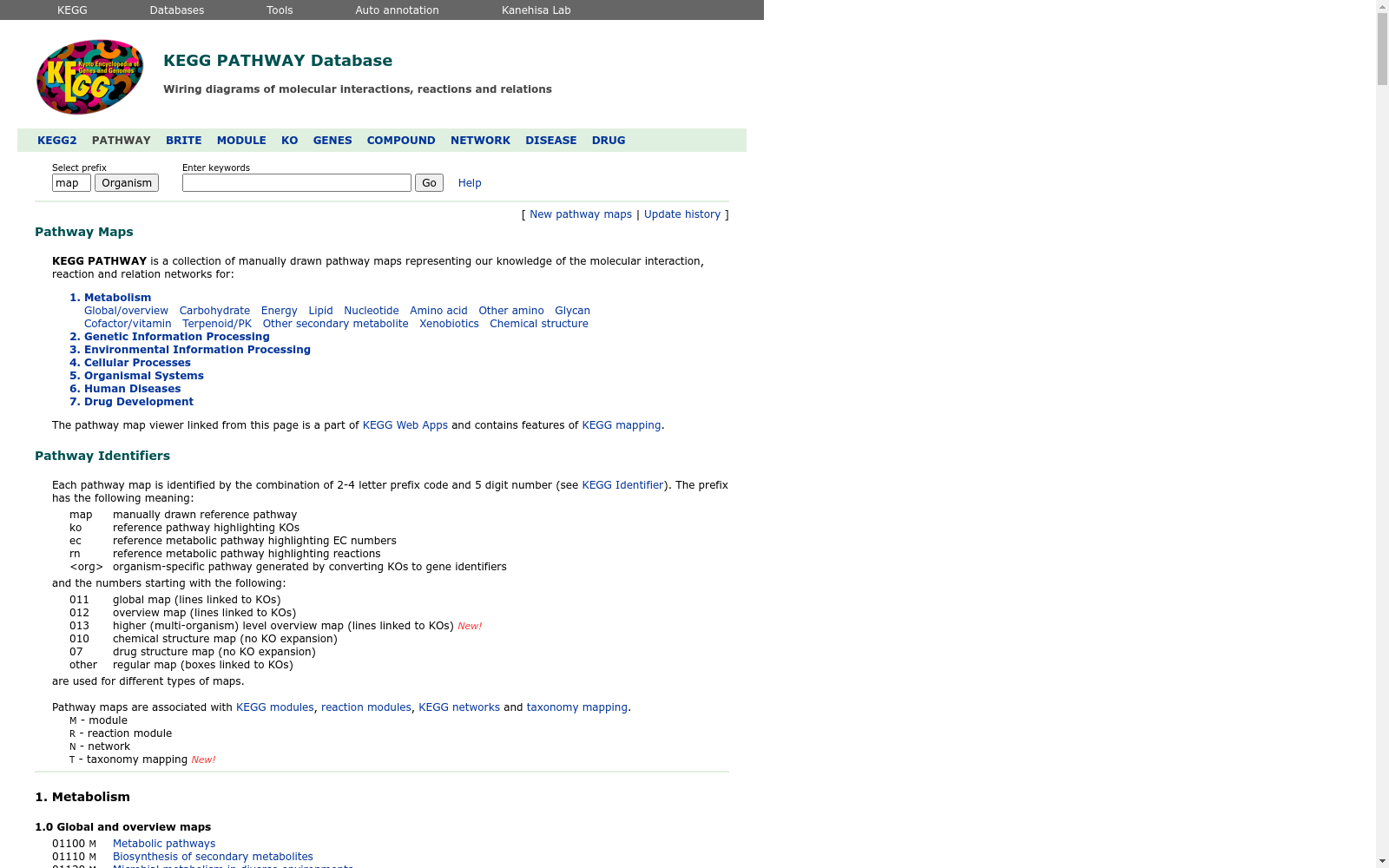1389x868 pixels.
Task: Switch to MODULE tab
Action: [x=241, y=141]
